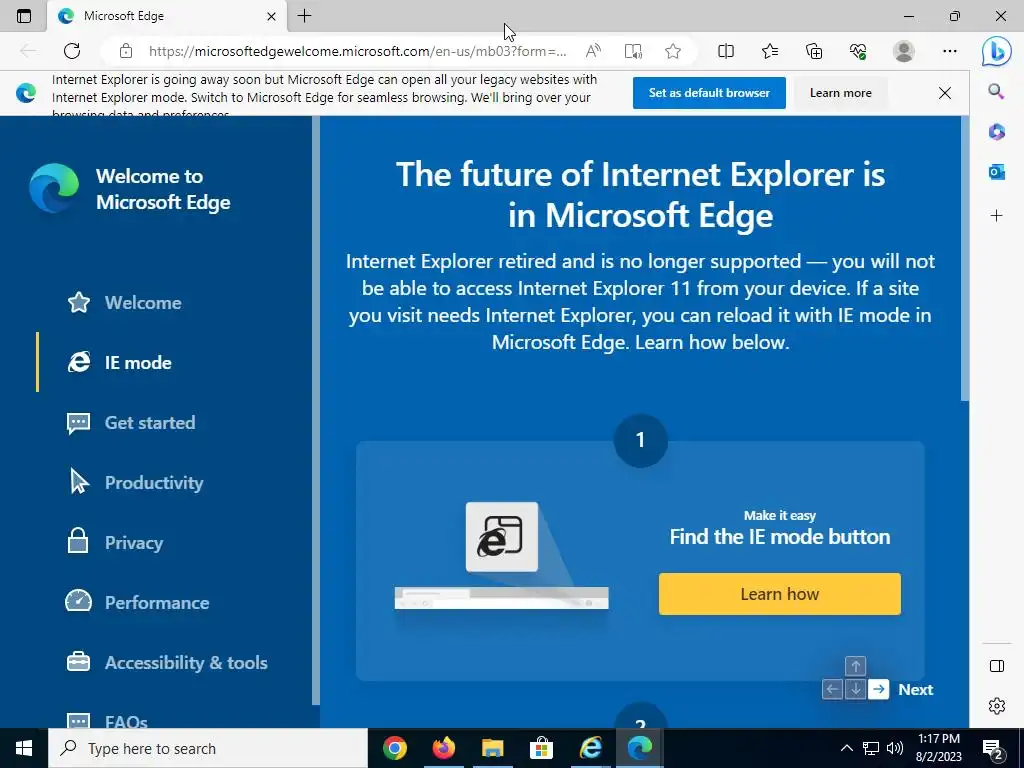Click the main page vertical scrollbar
This screenshot has width=1024, height=768.
click(x=965, y=259)
